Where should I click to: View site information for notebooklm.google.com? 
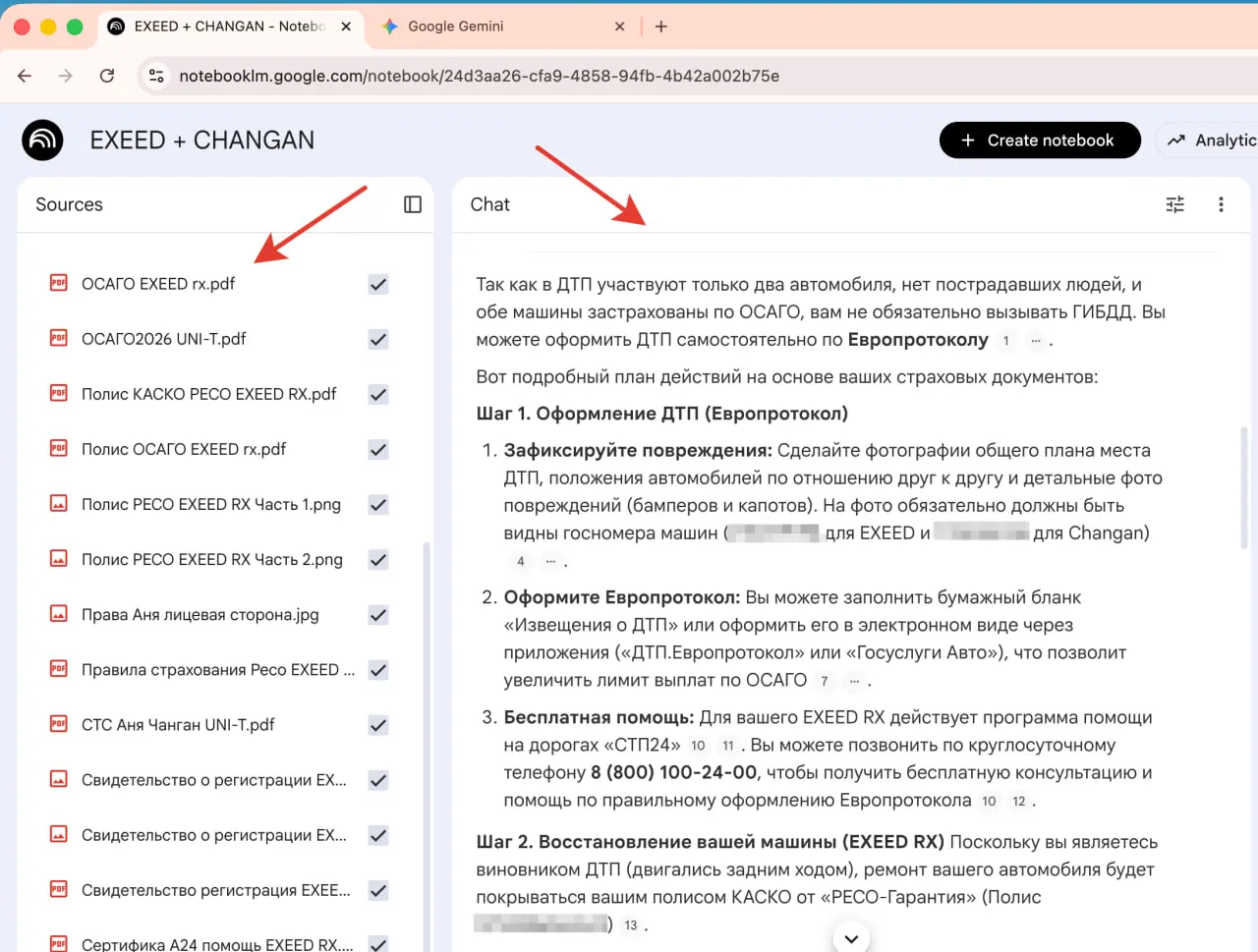[155, 76]
